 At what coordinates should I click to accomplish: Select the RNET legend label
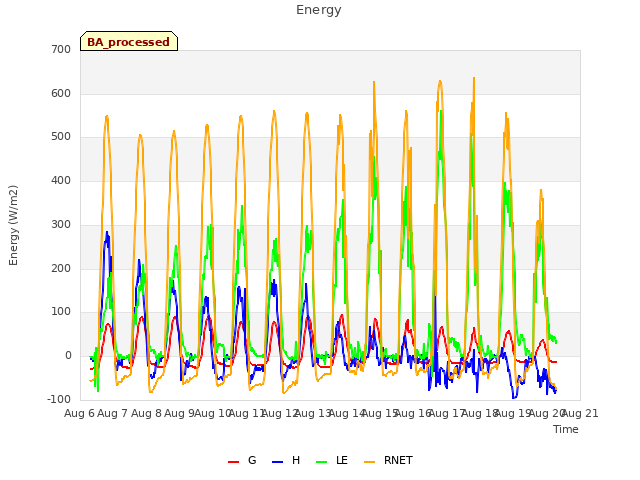point(398,460)
